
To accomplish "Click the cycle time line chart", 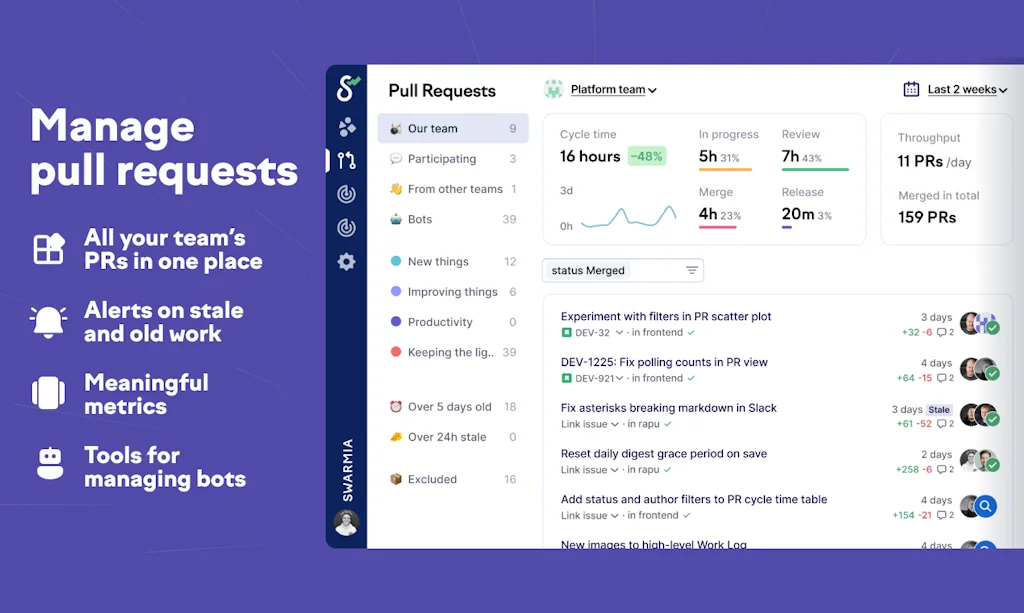I will 628,216.
